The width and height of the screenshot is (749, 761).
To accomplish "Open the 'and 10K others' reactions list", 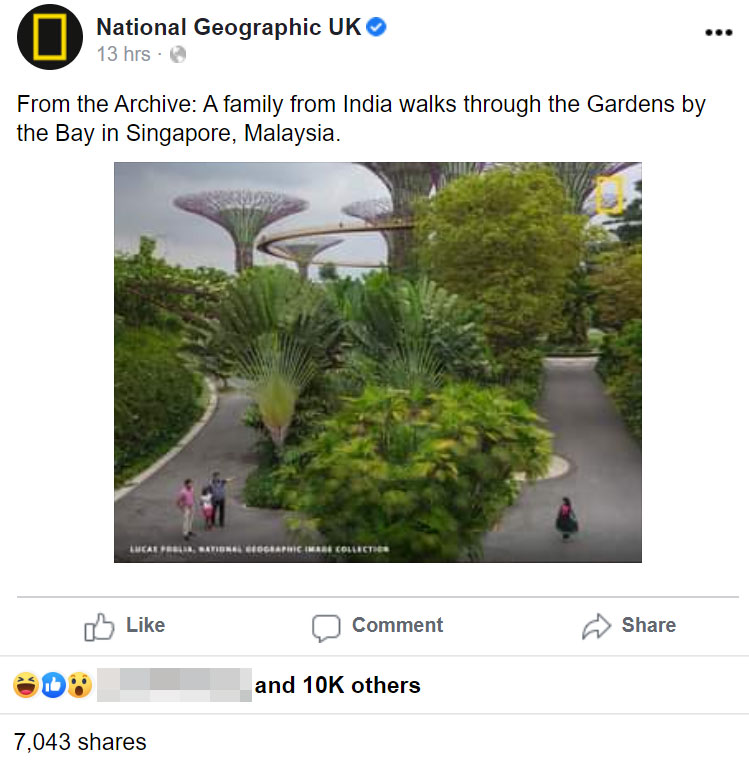I will coord(337,685).
